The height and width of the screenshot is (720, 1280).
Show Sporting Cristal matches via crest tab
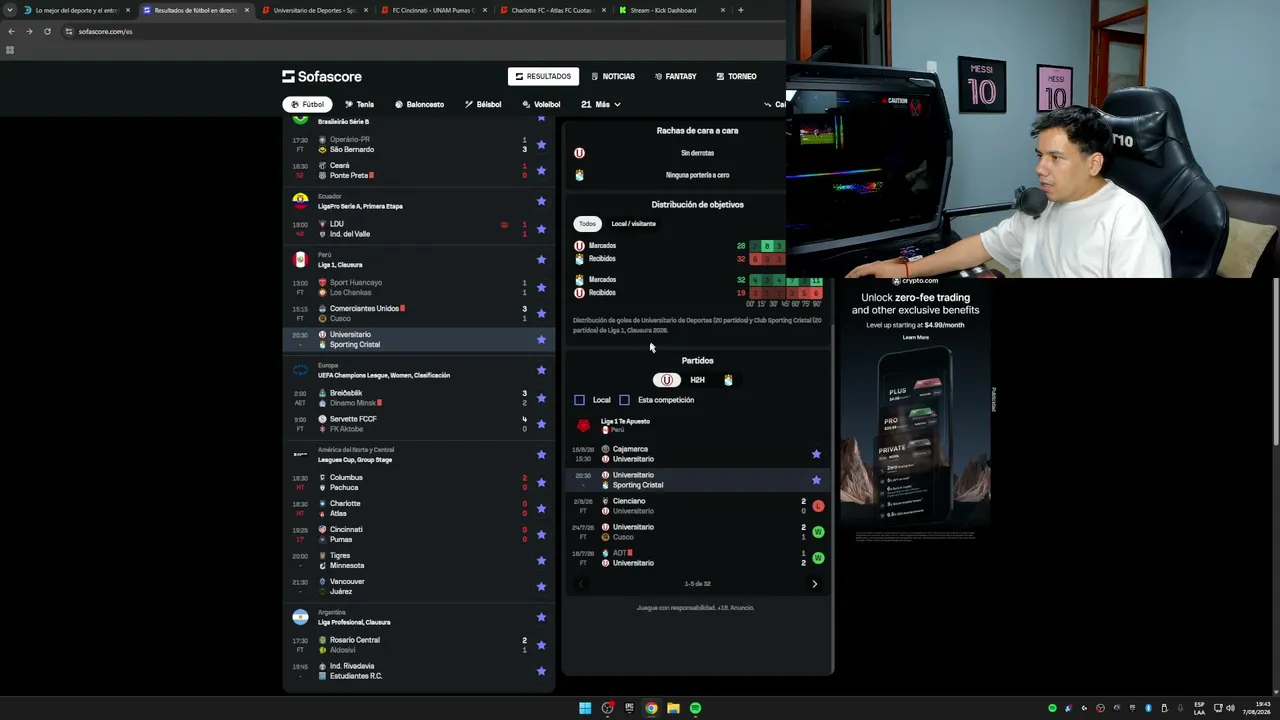click(x=728, y=380)
